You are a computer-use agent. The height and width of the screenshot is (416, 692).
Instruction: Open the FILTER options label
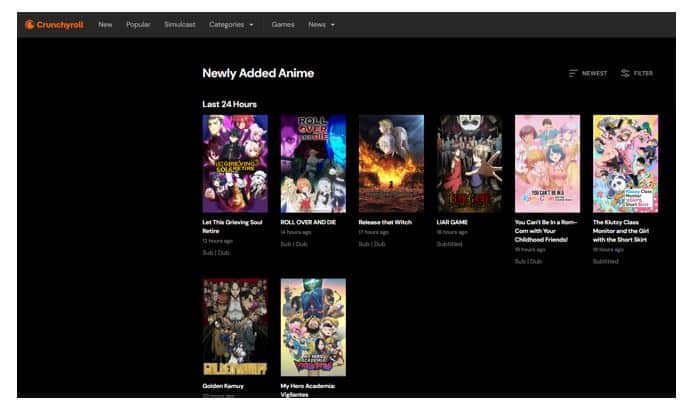[x=643, y=74]
